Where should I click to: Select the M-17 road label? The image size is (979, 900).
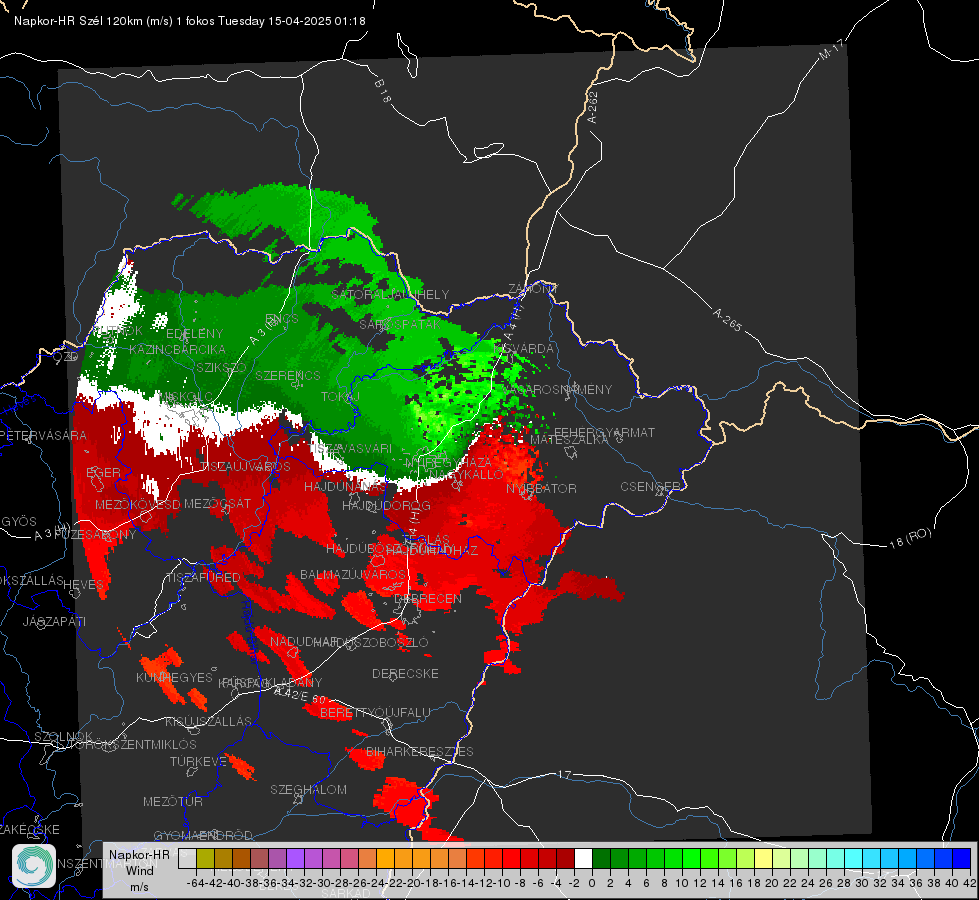[831, 50]
